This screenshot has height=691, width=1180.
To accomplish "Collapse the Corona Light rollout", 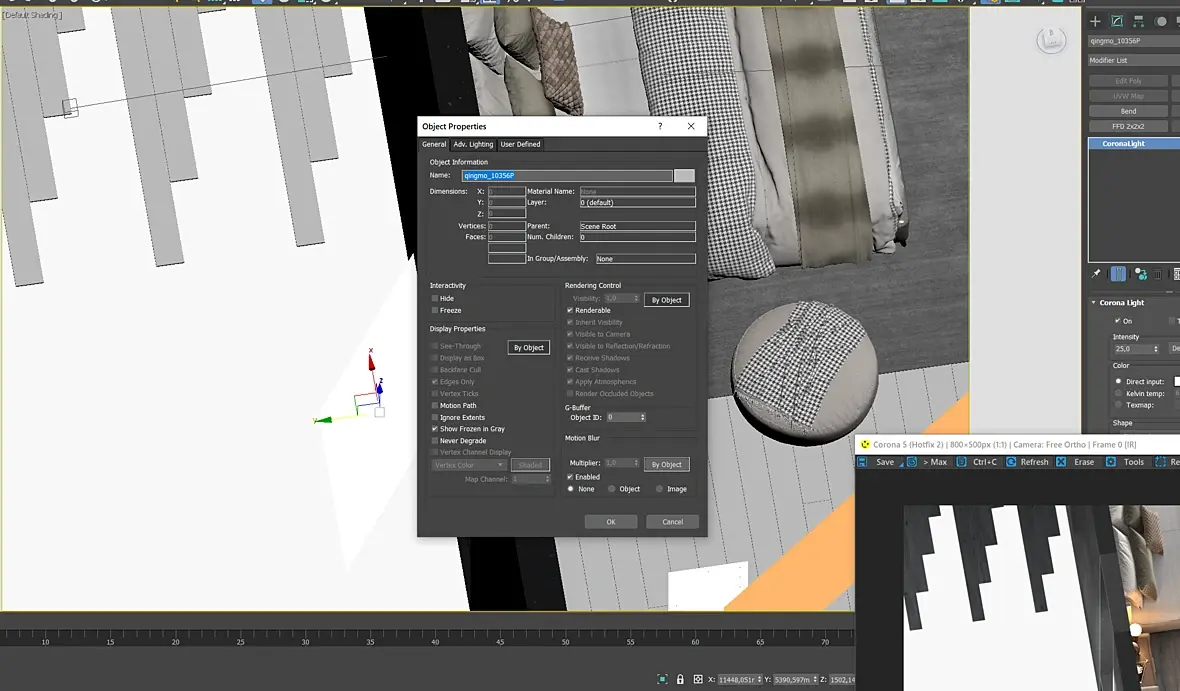I will point(1121,302).
